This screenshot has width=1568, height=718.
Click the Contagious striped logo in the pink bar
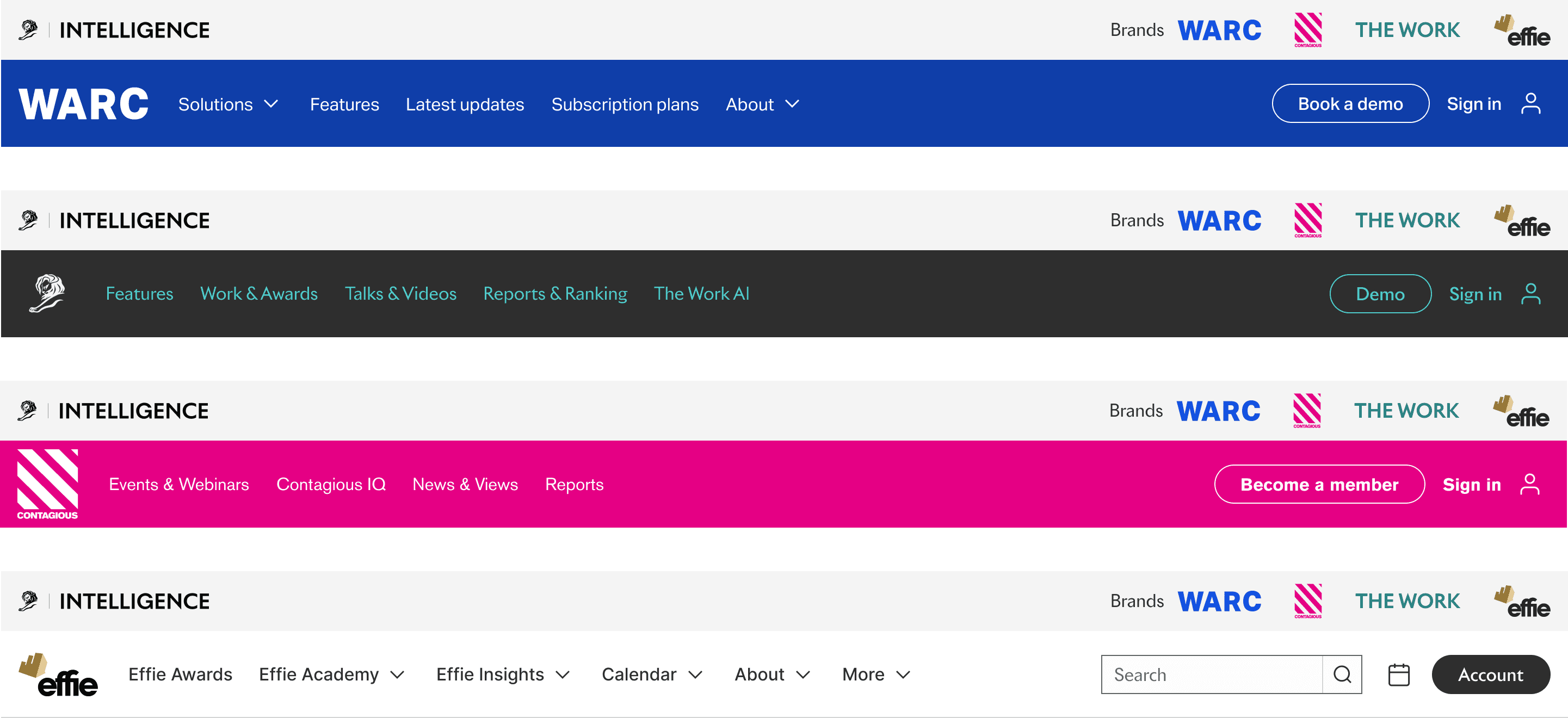47,483
